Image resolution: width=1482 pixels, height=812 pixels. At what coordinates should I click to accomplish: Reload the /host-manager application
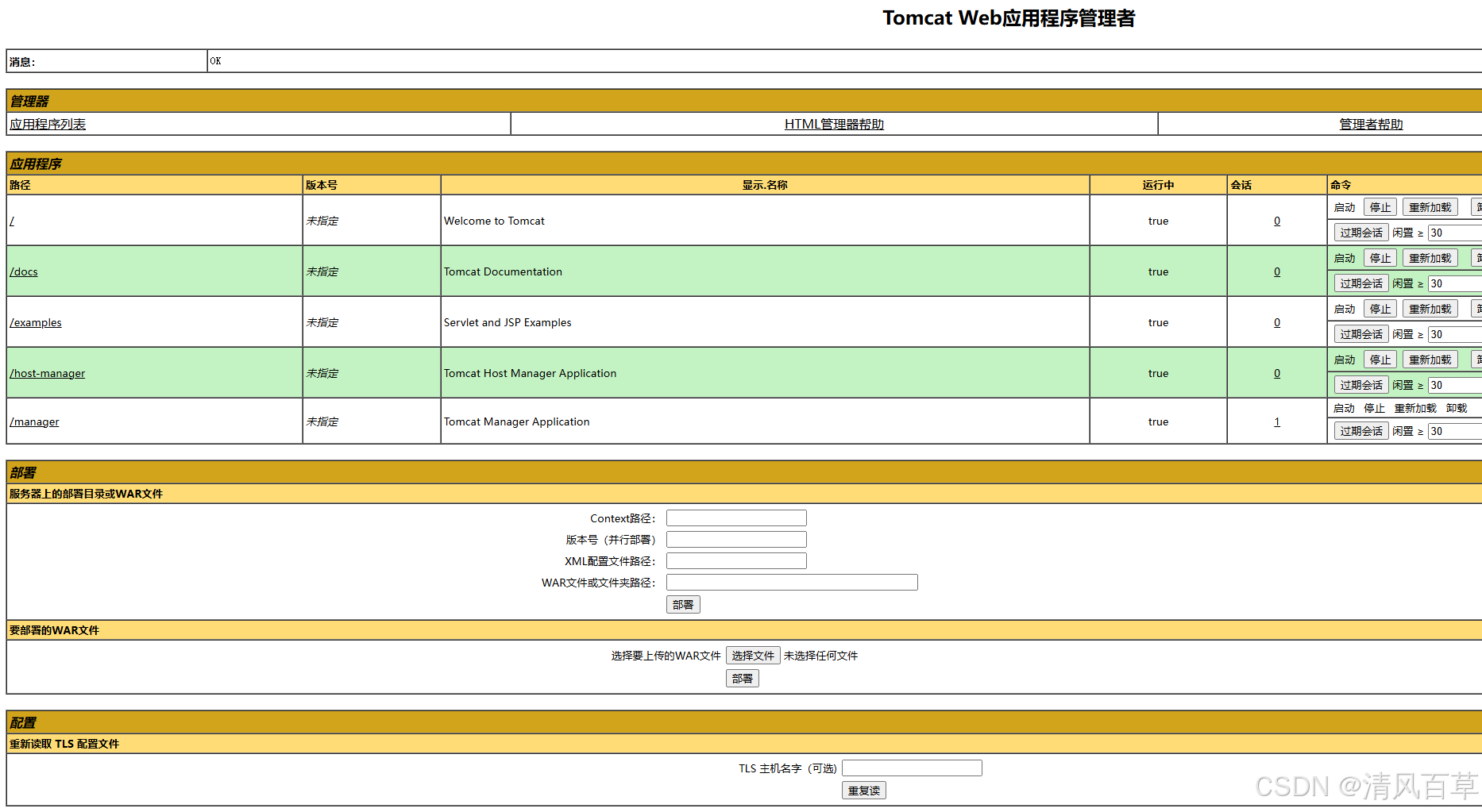click(x=1430, y=360)
